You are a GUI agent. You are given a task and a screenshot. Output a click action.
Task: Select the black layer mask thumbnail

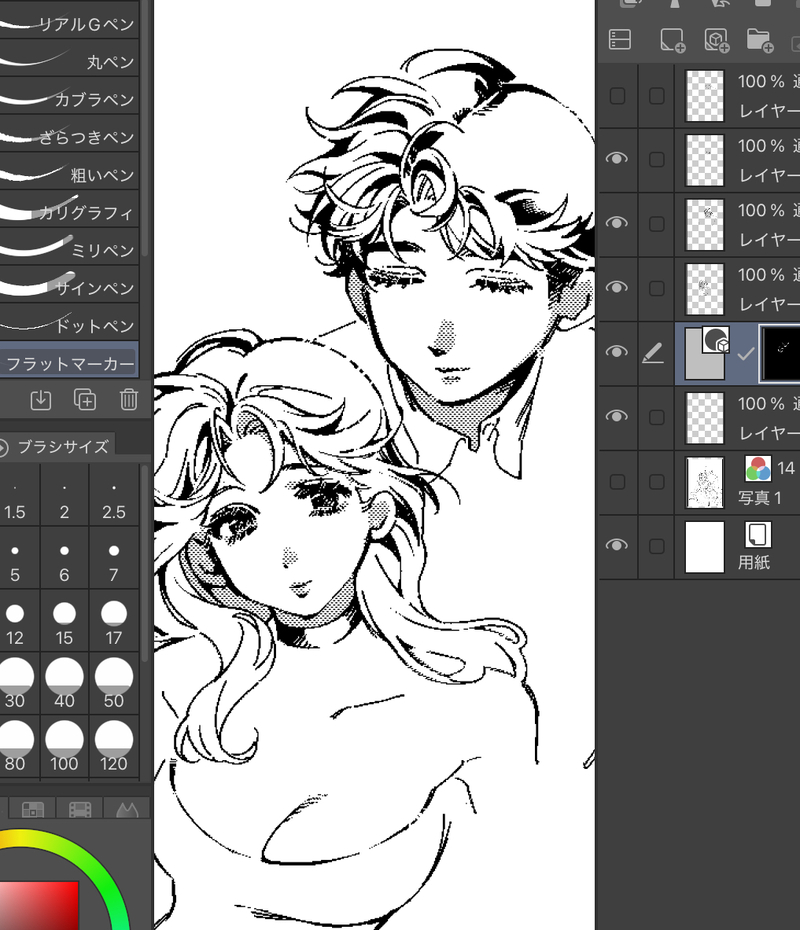pyautogui.click(x=780, y=353)
